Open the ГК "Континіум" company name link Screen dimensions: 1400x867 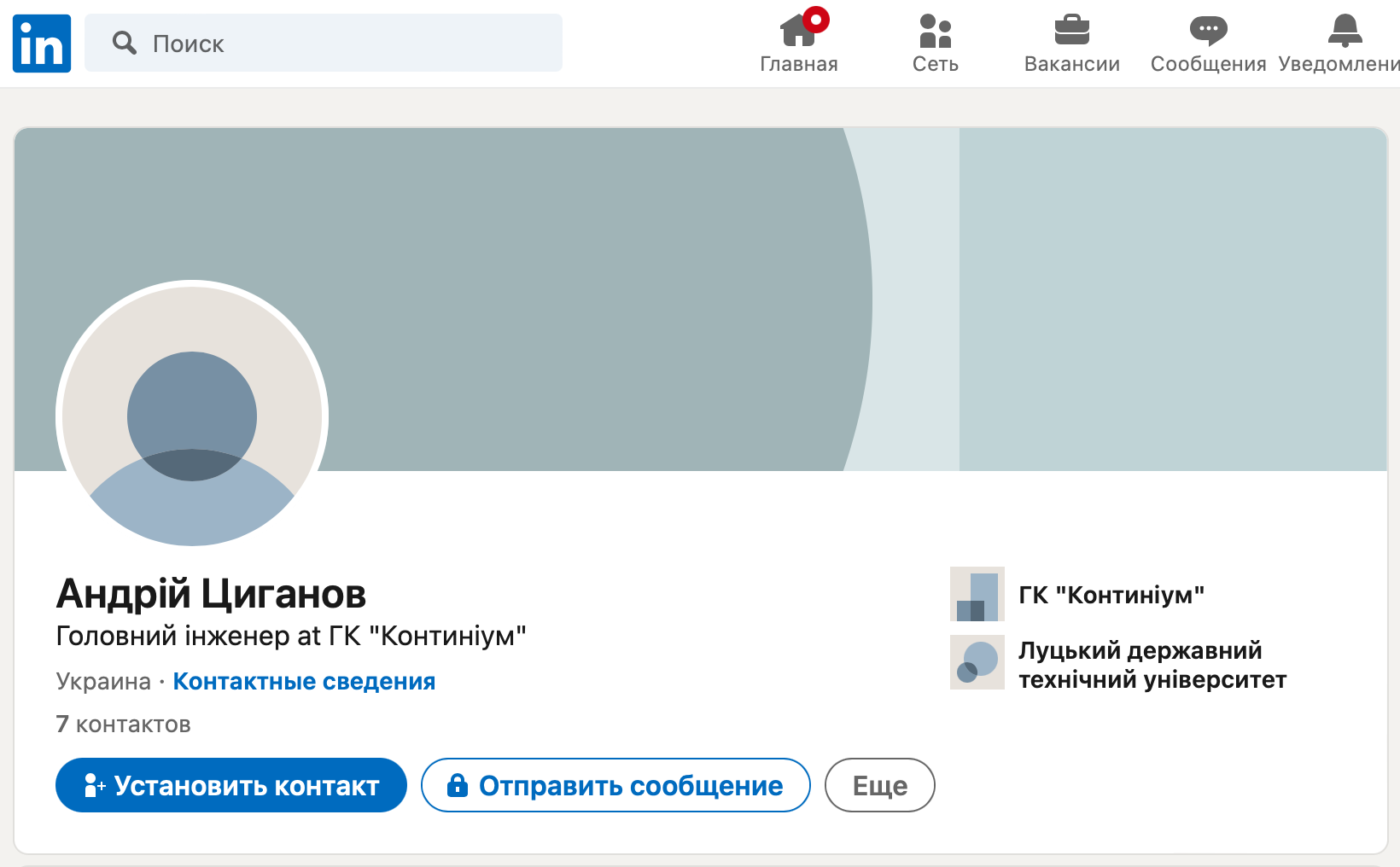pyautogui.click(x=1111, y=595)
